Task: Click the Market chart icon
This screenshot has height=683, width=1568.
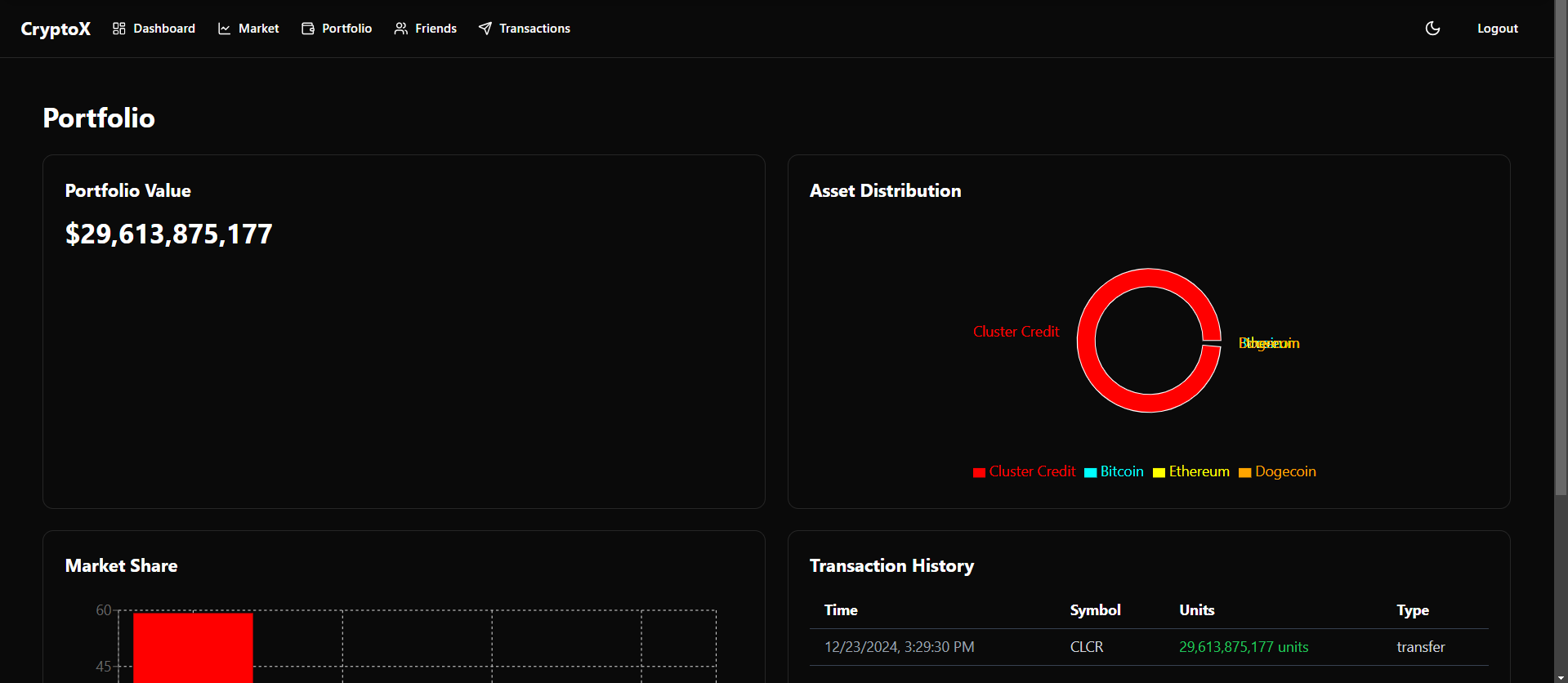Action: (x=224, y=29)
